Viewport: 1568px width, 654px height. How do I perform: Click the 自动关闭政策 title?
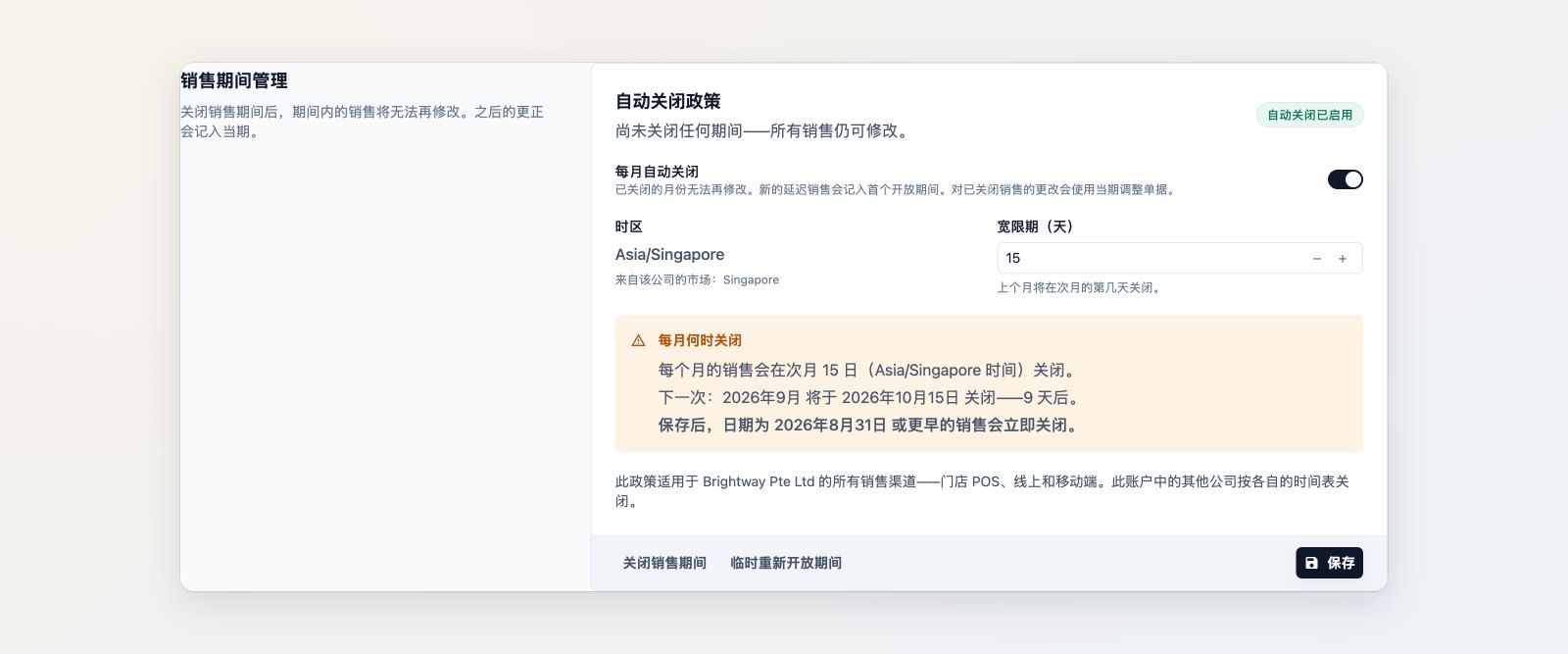tap(668, 101)
